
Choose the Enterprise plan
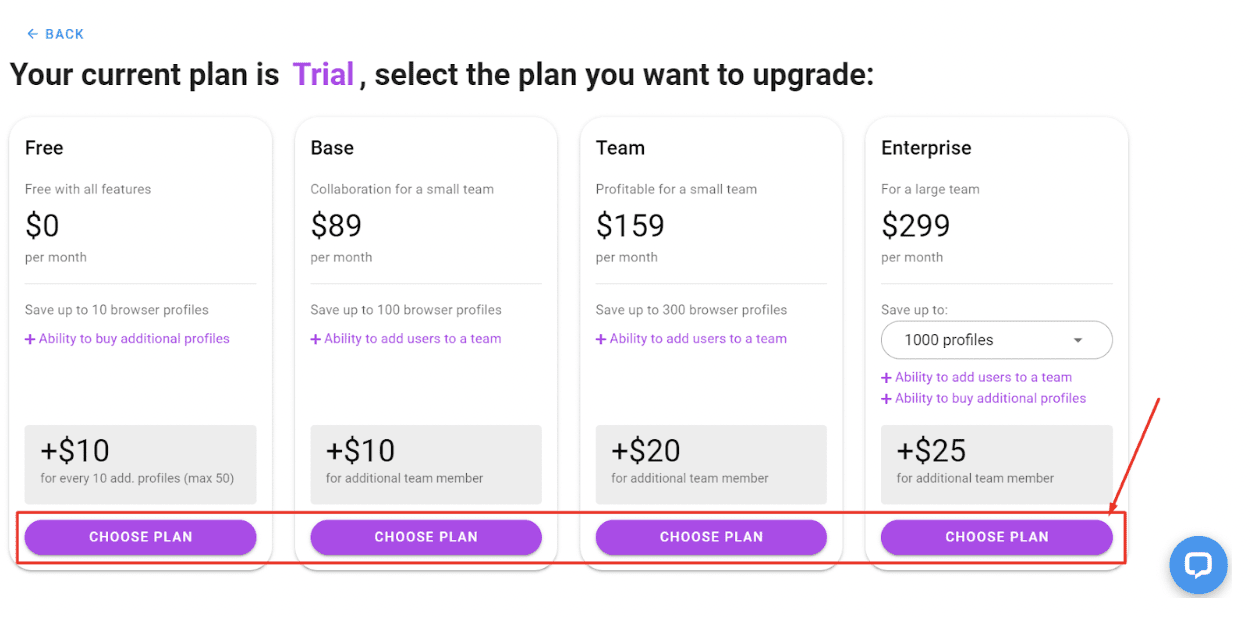pyautogui.click(x=996, y=537)
